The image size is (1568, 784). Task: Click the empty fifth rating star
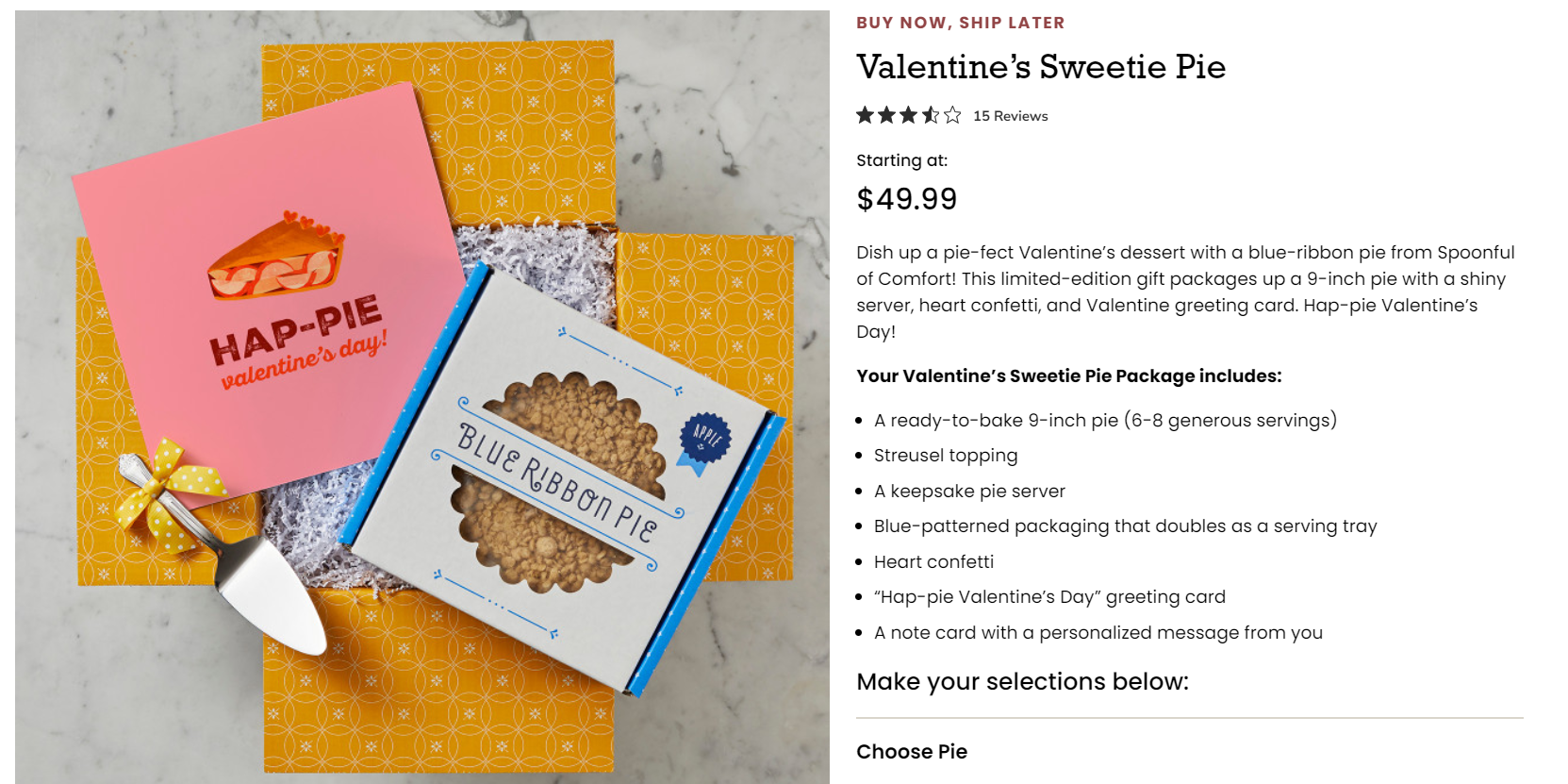click(x=952, y=115)
